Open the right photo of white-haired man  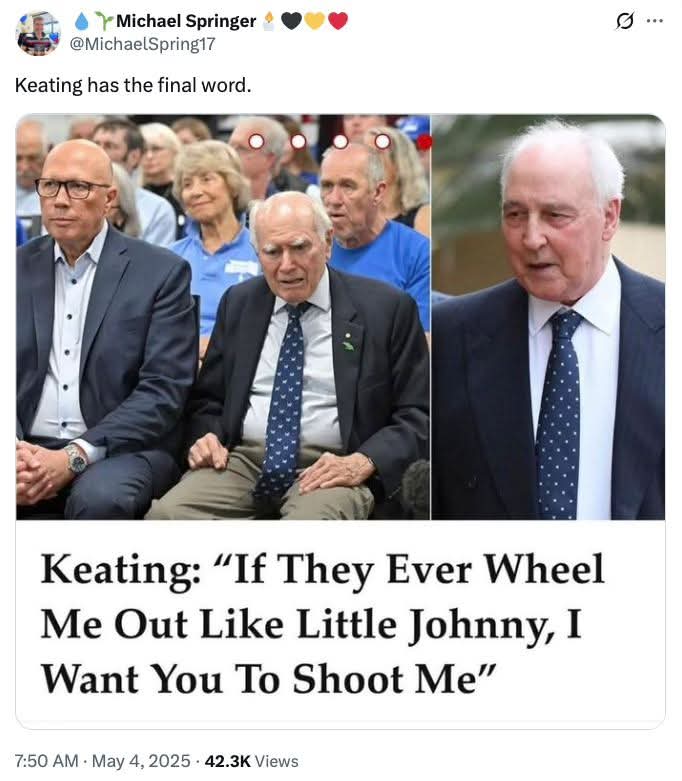click(x=548, y=317)
